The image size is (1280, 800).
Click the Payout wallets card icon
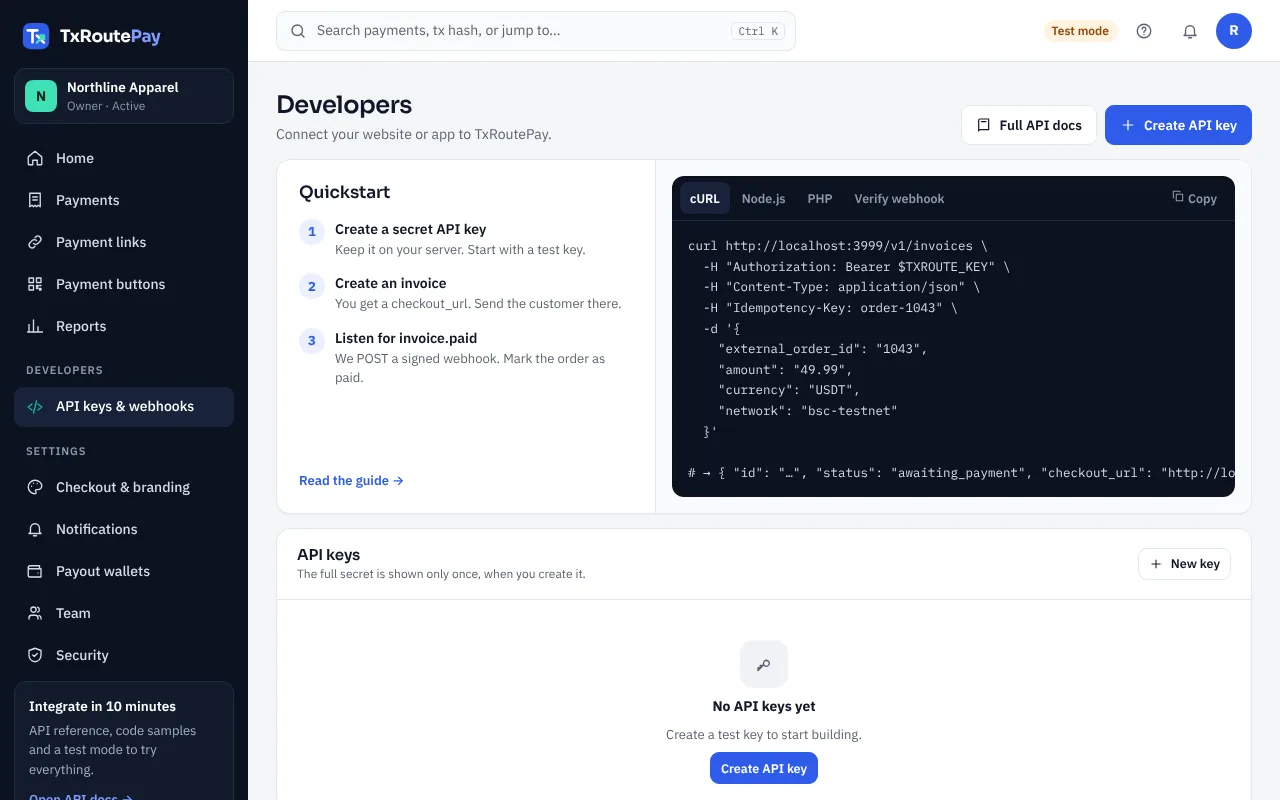click(x=35, y=571)
